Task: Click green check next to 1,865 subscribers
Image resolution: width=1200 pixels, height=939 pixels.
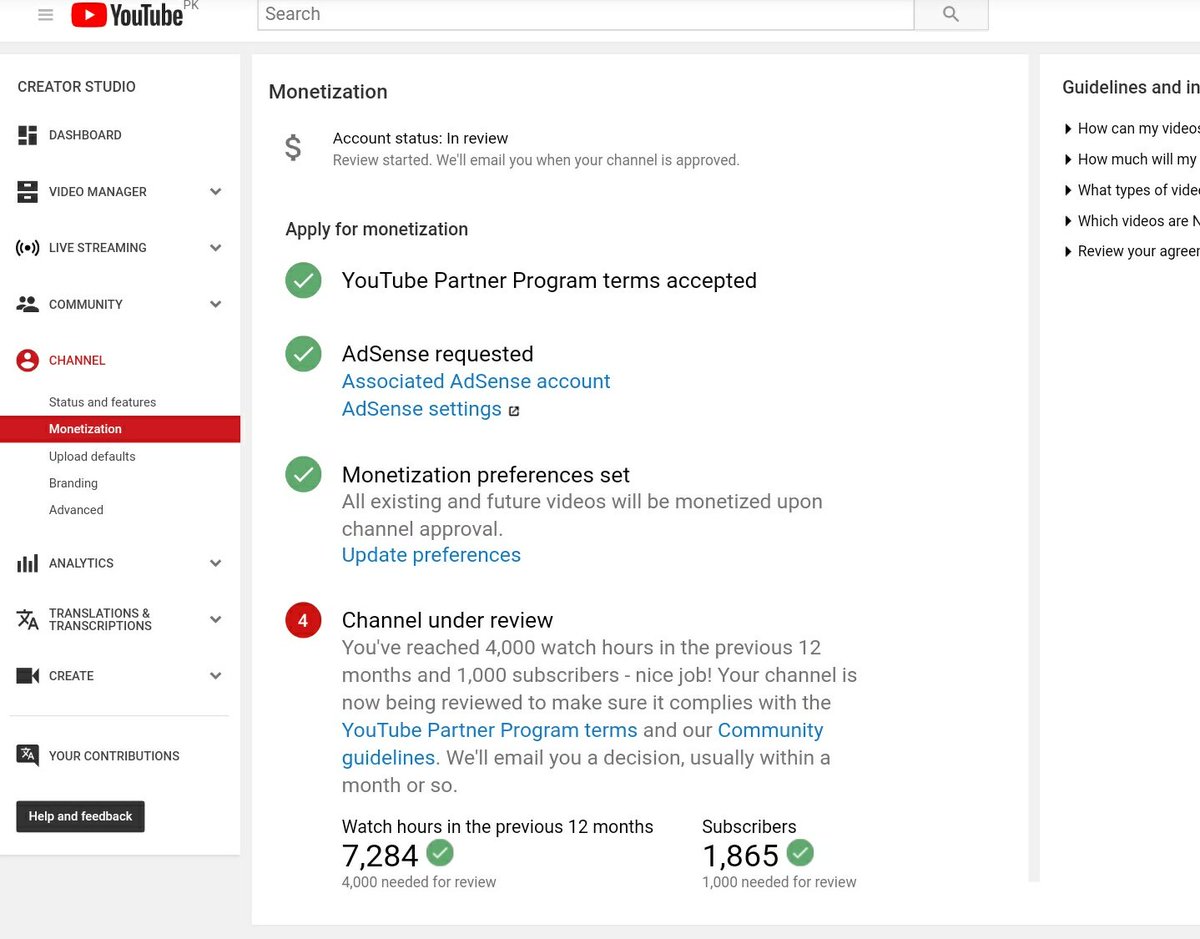Action: pos(800,853)
